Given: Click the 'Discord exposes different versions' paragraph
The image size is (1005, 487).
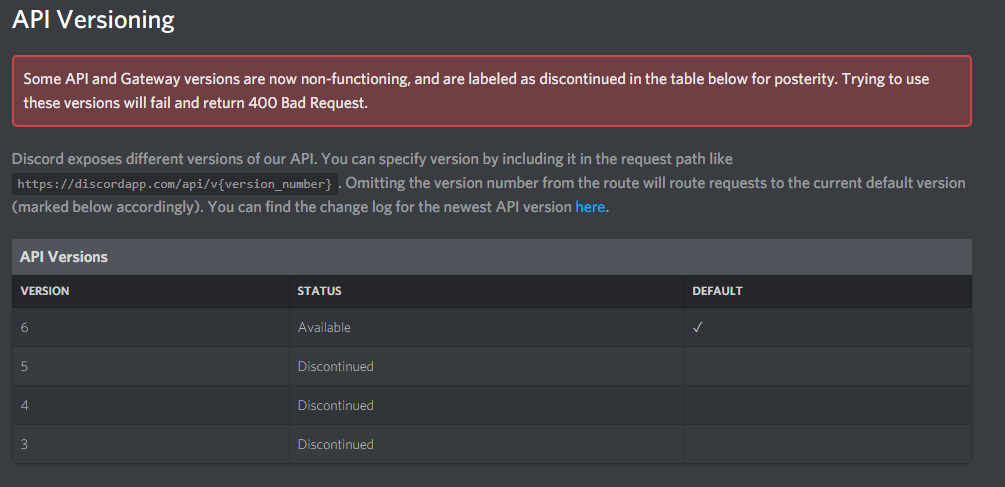Looking at the screenshot, I should point(488,183).
